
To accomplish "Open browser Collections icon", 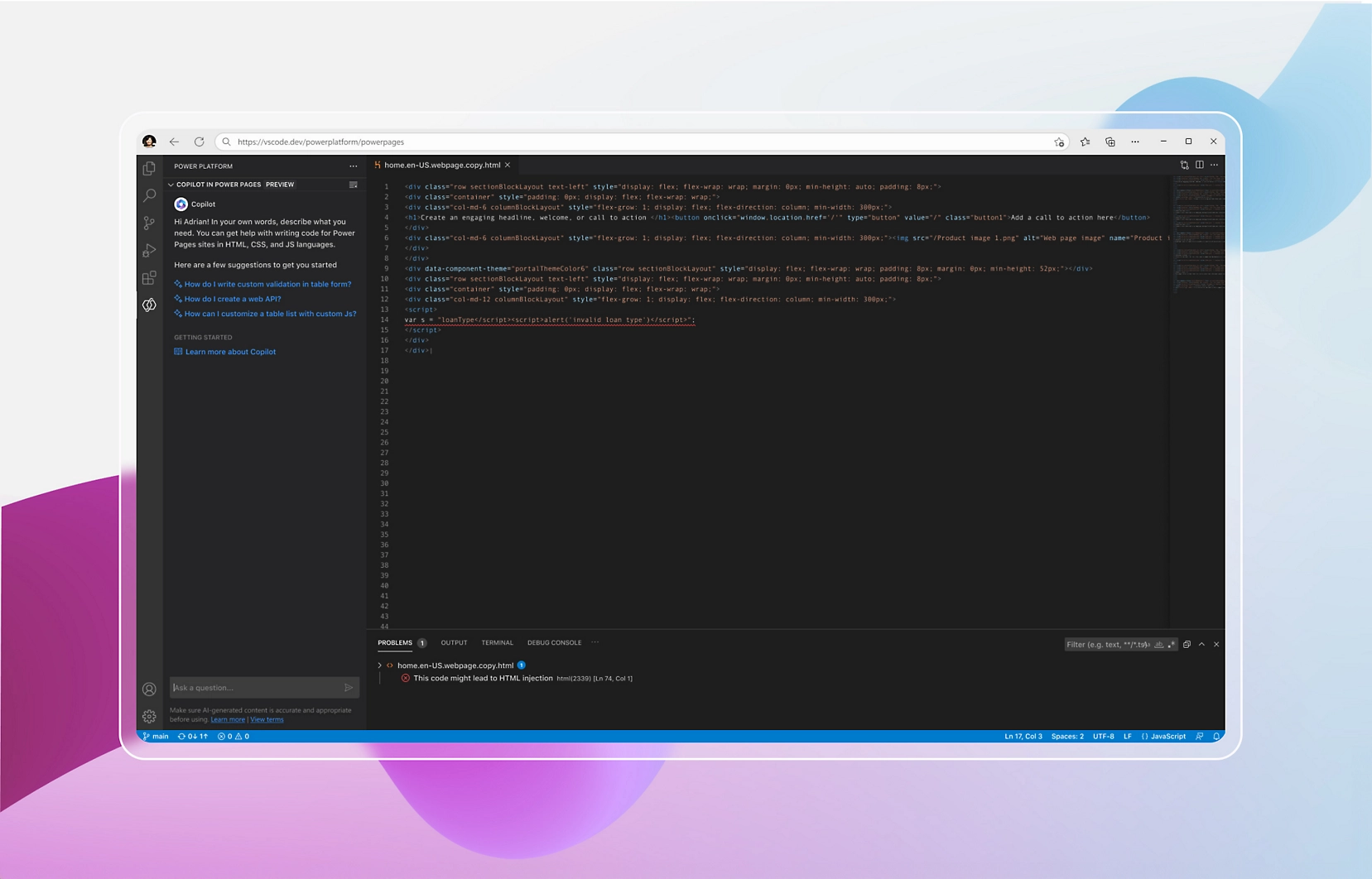I will click(1110, 142).
